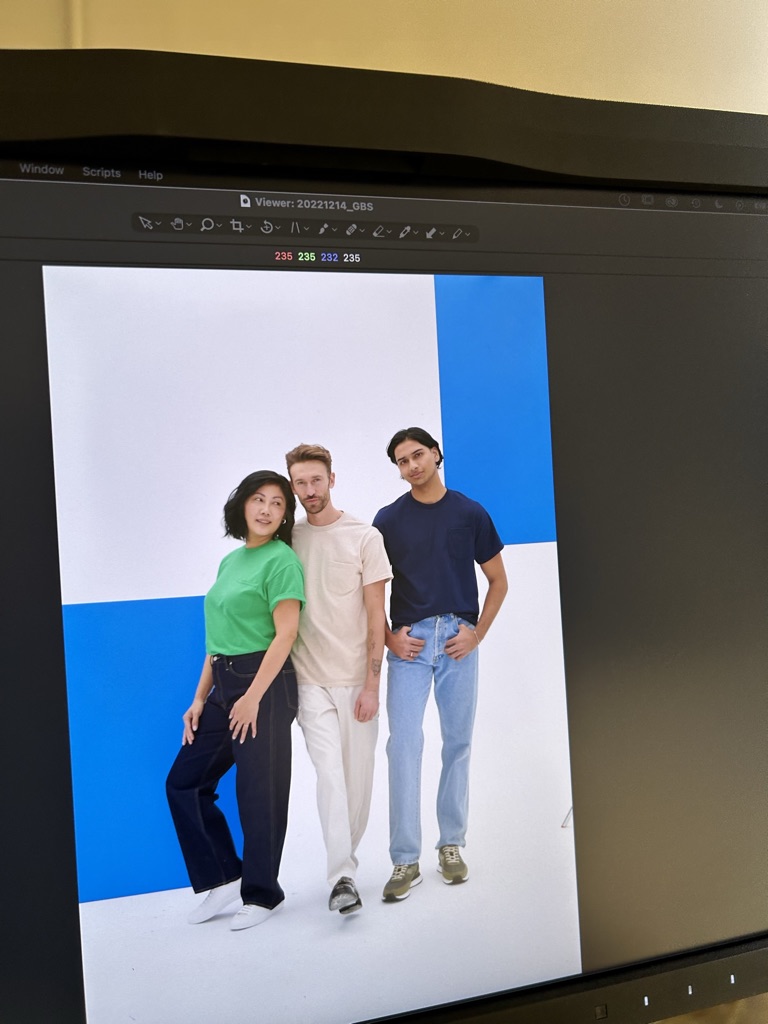Click the blue channel readout 232
The image size is (768, 1024).
click(329, 257)
